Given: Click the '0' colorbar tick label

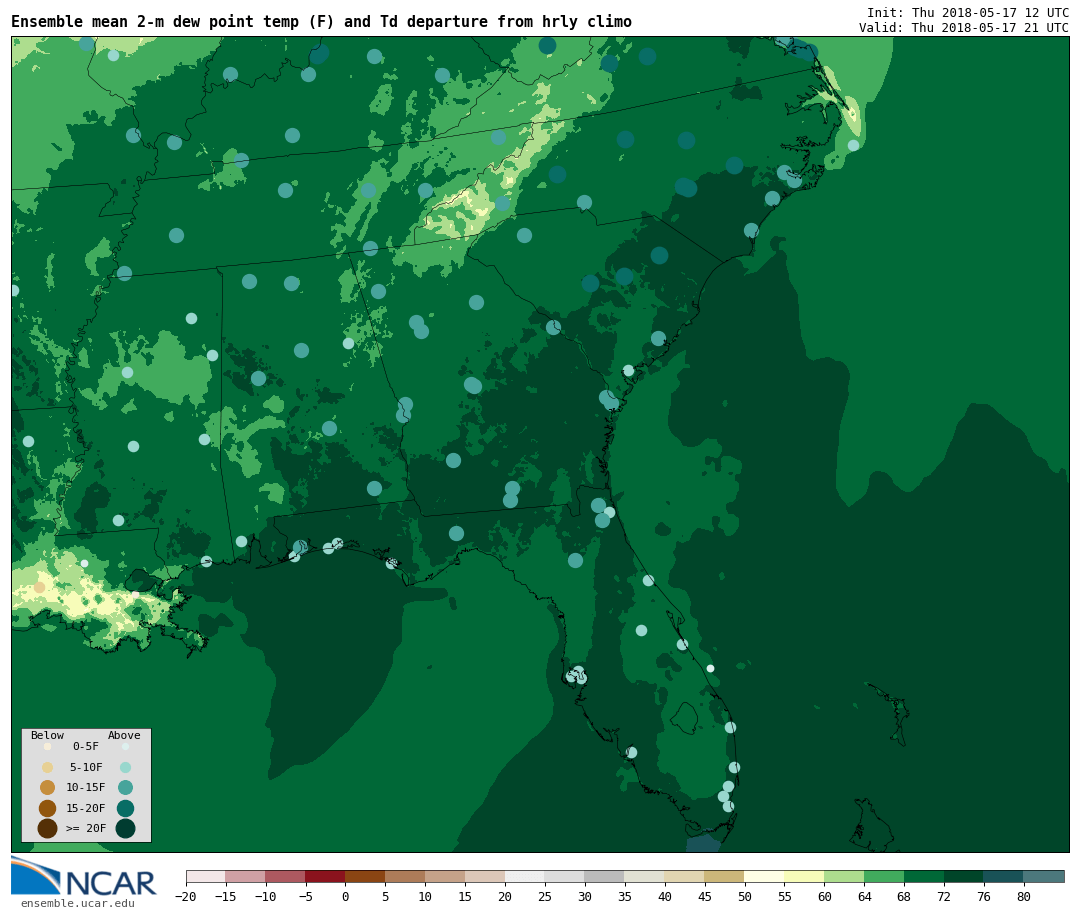Looking at the screenshot, I should 346,896.
